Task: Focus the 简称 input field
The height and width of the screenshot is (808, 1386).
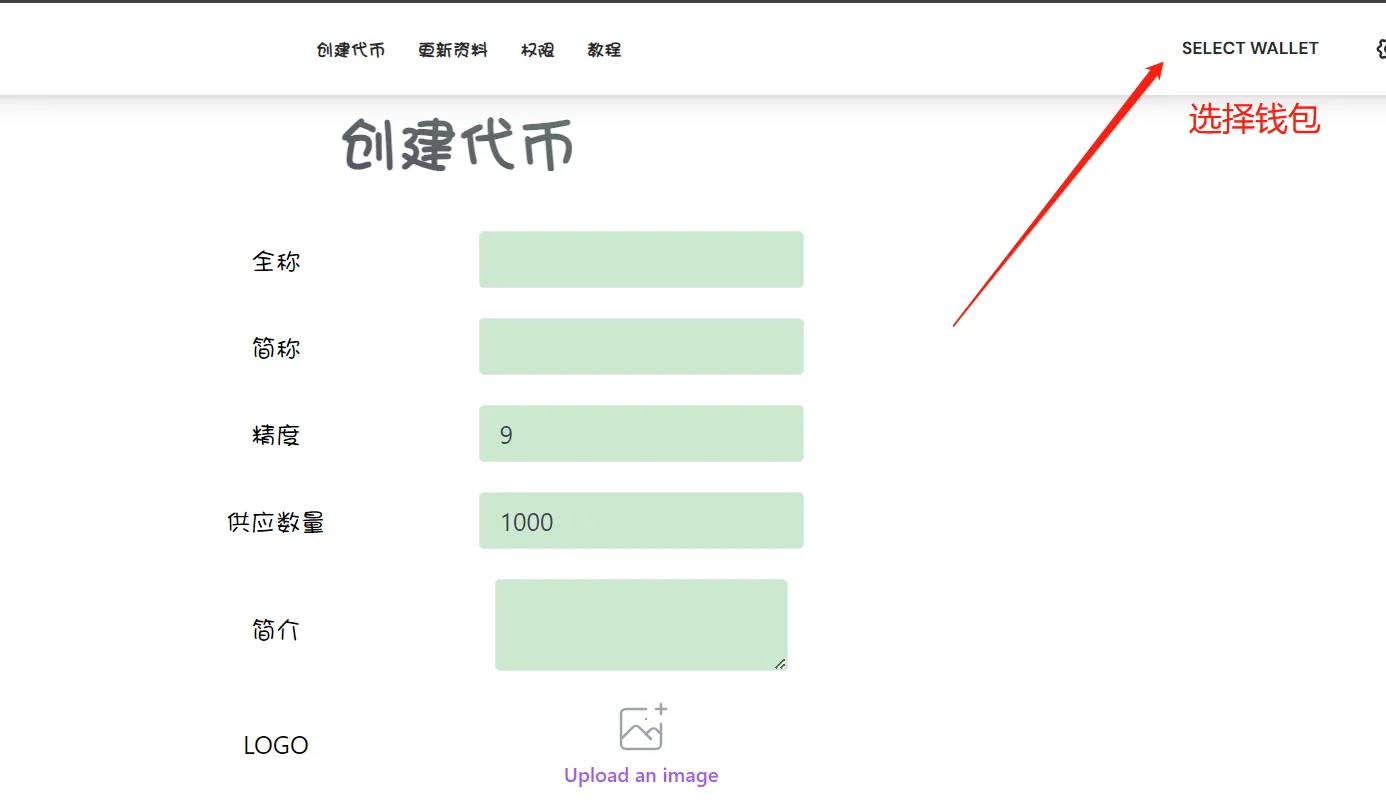Action: pos(641,347)
